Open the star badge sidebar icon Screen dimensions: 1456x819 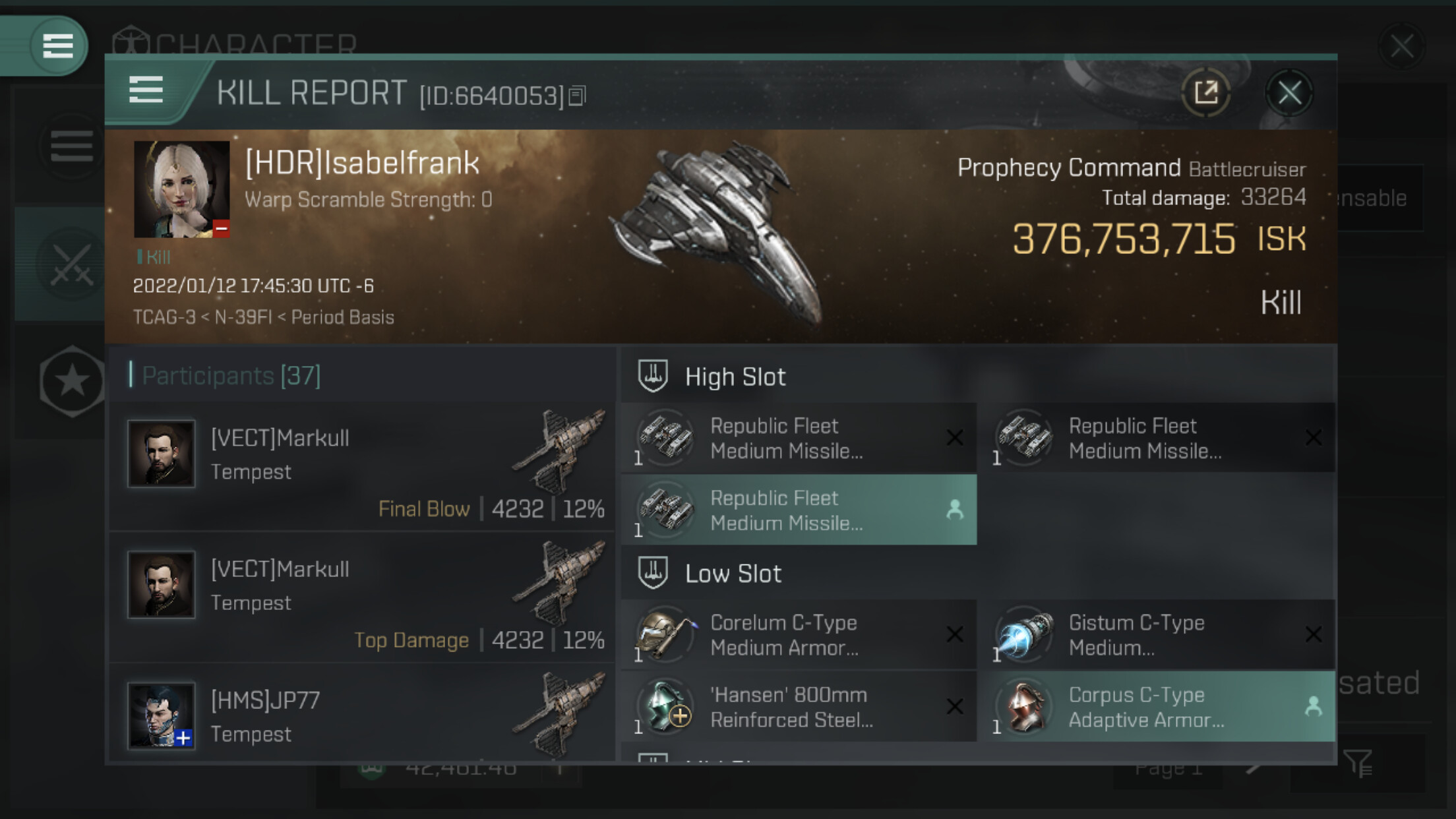coord(72,381)
